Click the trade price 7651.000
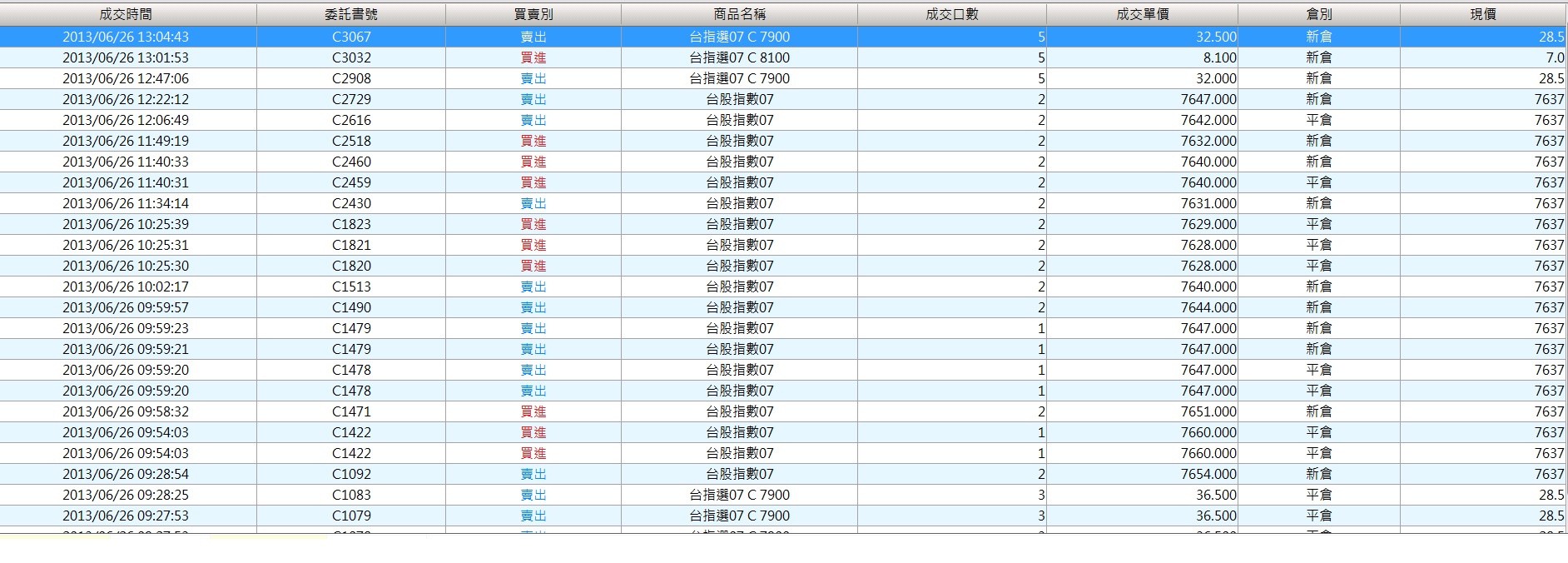This screenshot has height=563, width=1568. (x=1208, y=411)
